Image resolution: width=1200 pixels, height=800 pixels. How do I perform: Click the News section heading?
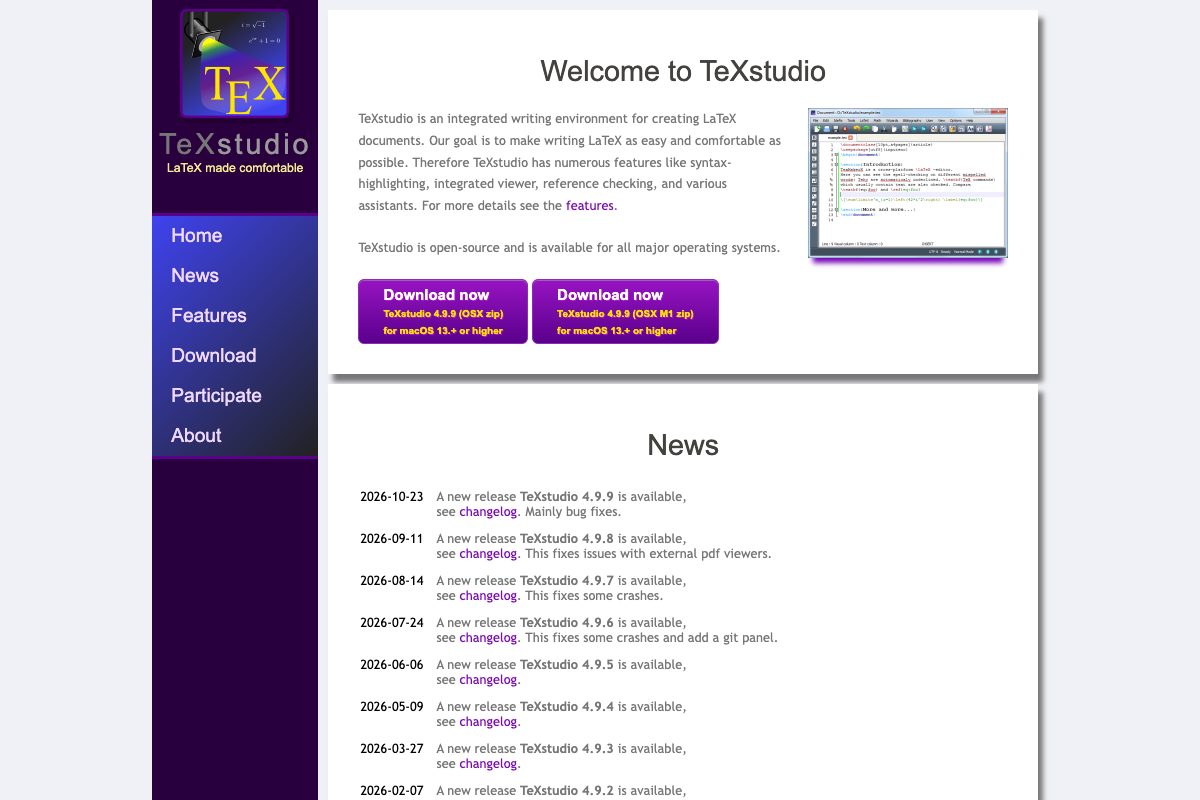[x=683, y=445]
